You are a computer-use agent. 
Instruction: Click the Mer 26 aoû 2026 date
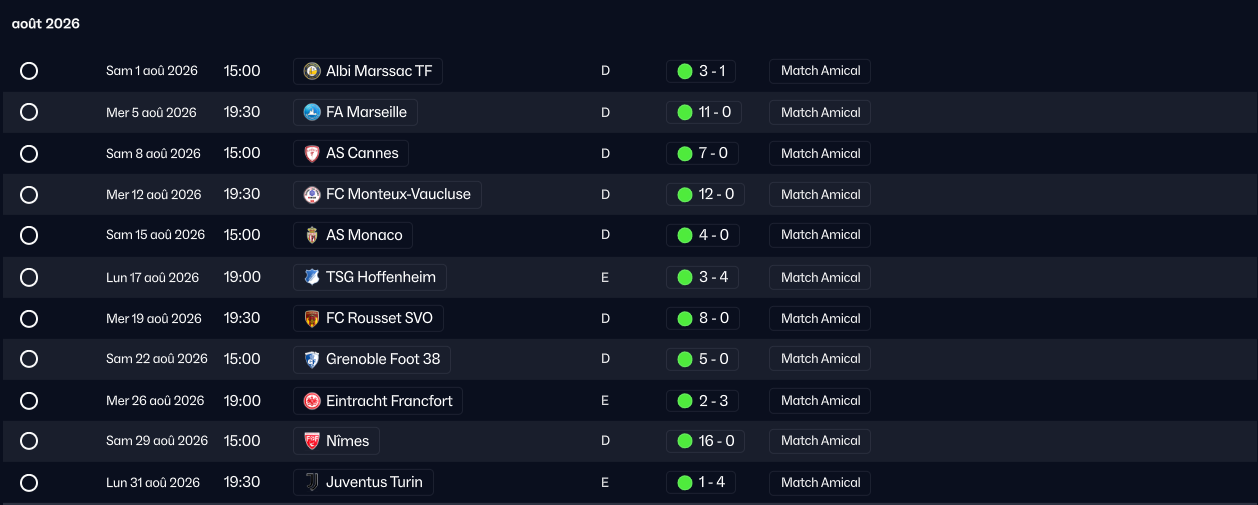click(155, 401)
